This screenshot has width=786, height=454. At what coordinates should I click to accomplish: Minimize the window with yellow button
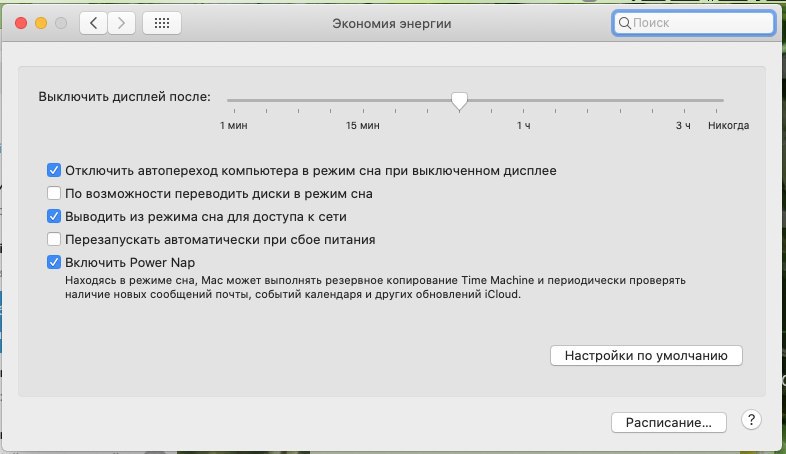pos(41,23)
